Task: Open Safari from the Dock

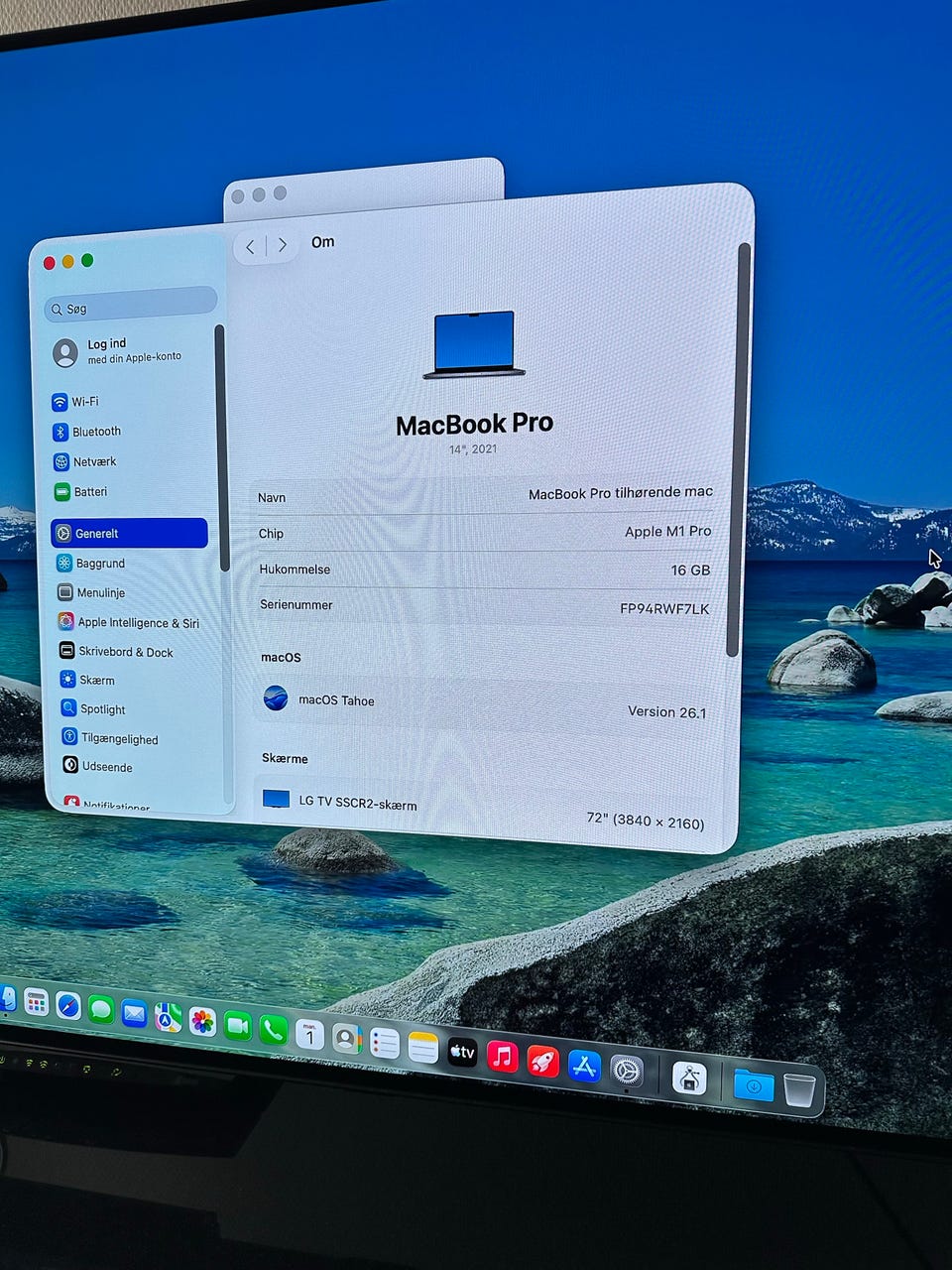Action: click(x=67, y=1005)
